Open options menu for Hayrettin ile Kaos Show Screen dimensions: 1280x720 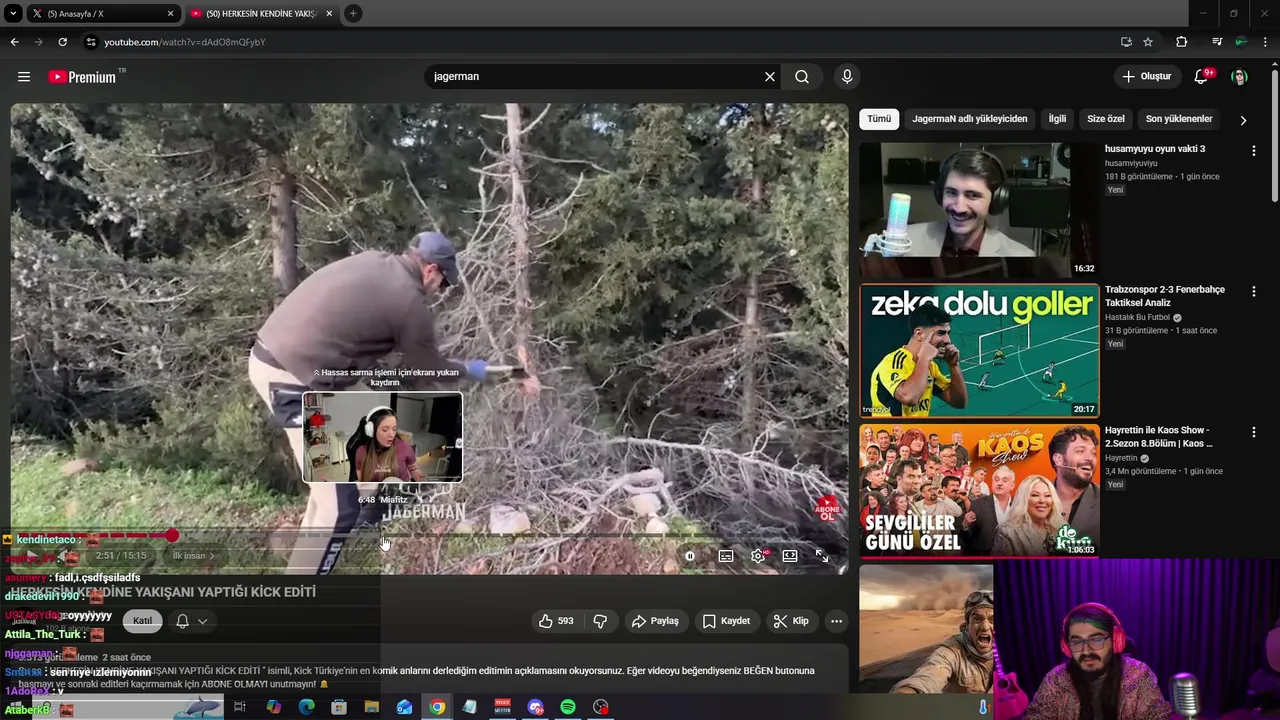tap(1253, 432)
